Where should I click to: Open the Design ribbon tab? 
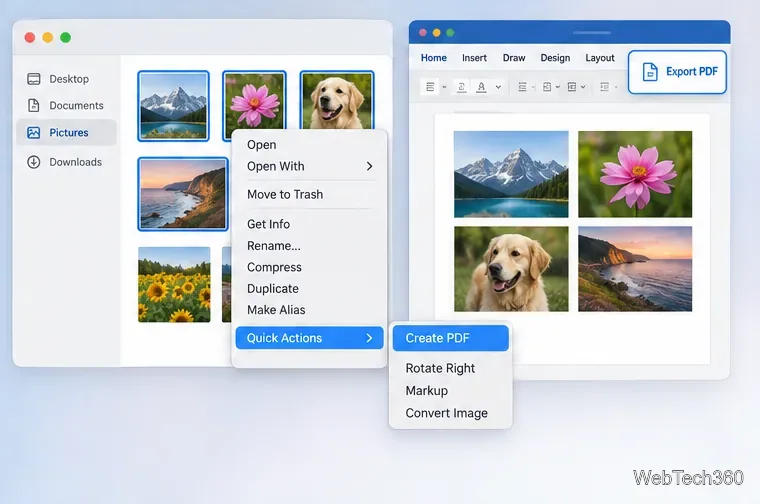(x=555, y=58)
